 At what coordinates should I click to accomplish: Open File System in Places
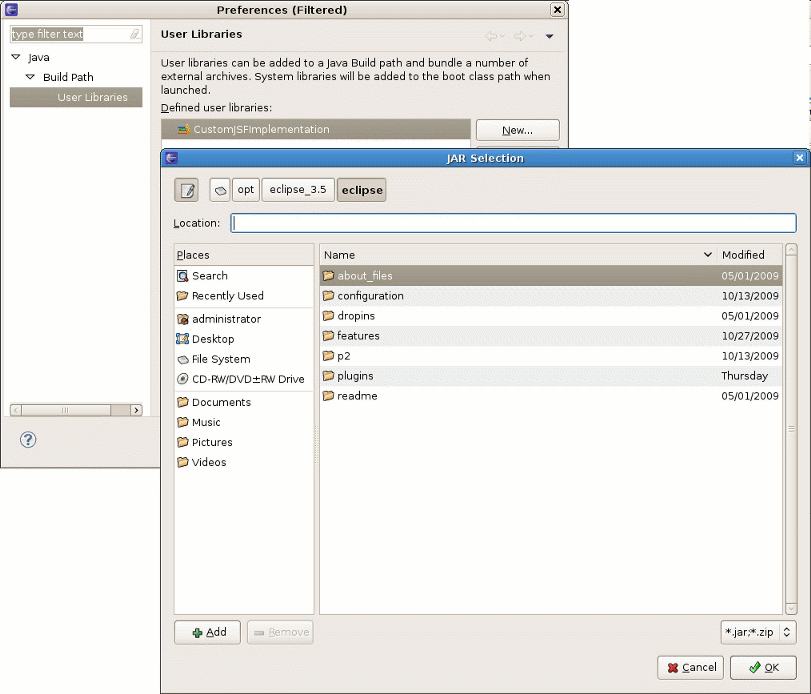pyautogui.click(x=220, y=359)
